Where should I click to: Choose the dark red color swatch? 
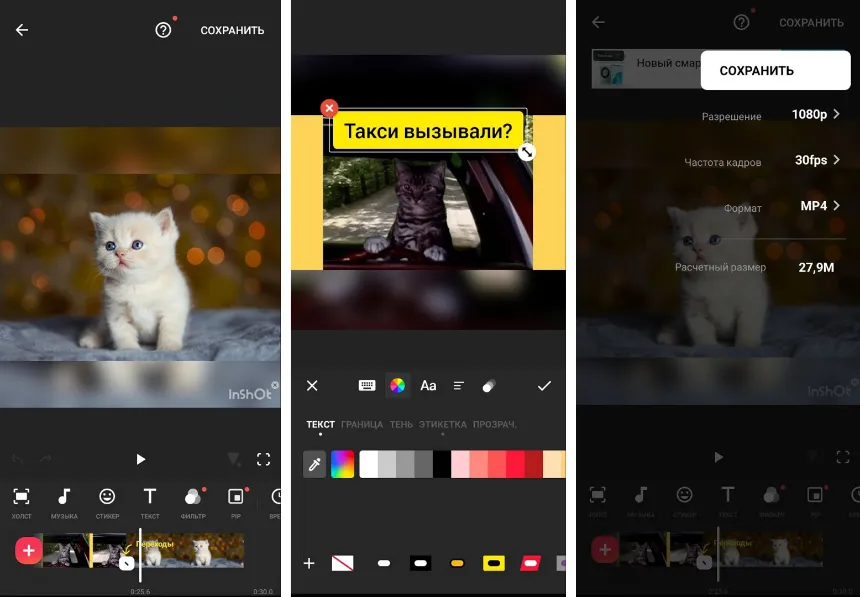pyautogui.click(x=534, y=465)
